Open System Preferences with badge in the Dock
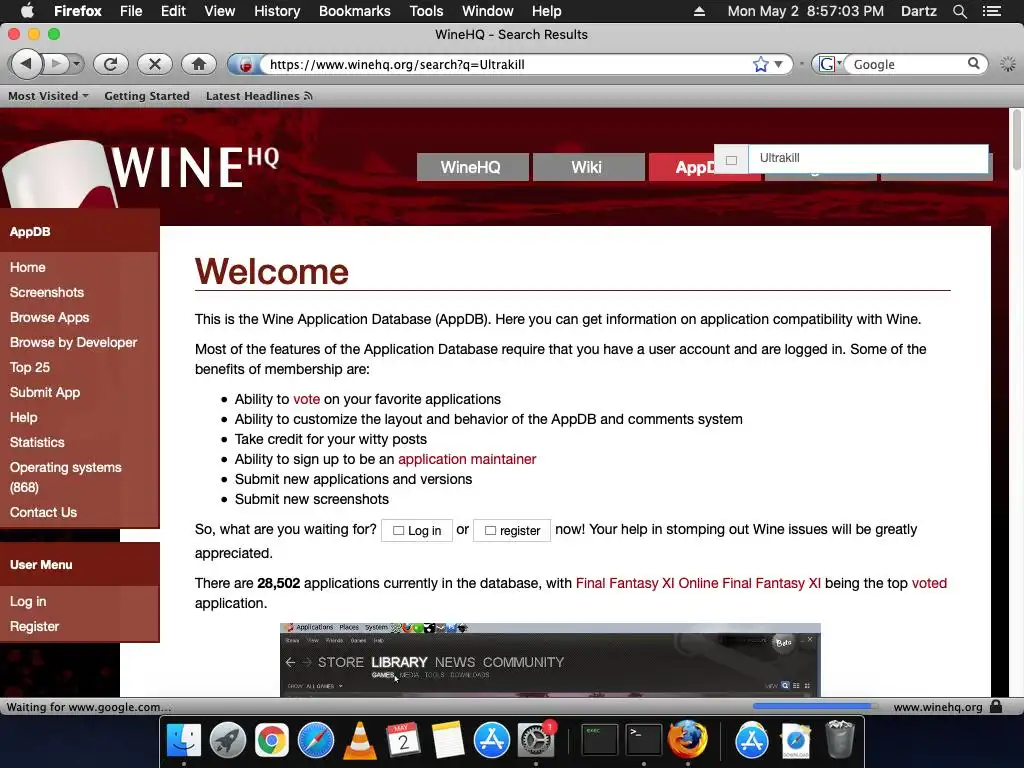 (536, 740)
